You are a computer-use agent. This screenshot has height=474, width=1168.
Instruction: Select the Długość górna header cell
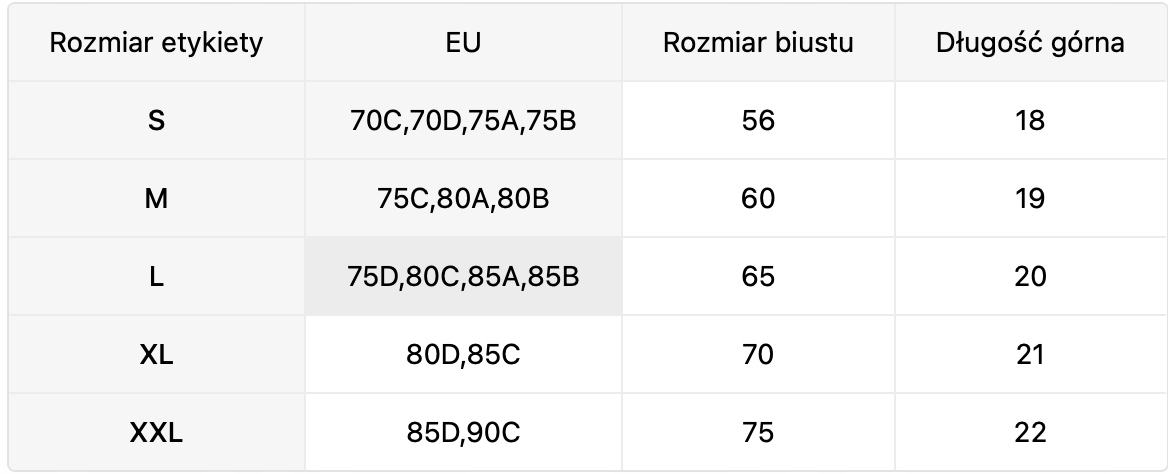pos(1029,44)
